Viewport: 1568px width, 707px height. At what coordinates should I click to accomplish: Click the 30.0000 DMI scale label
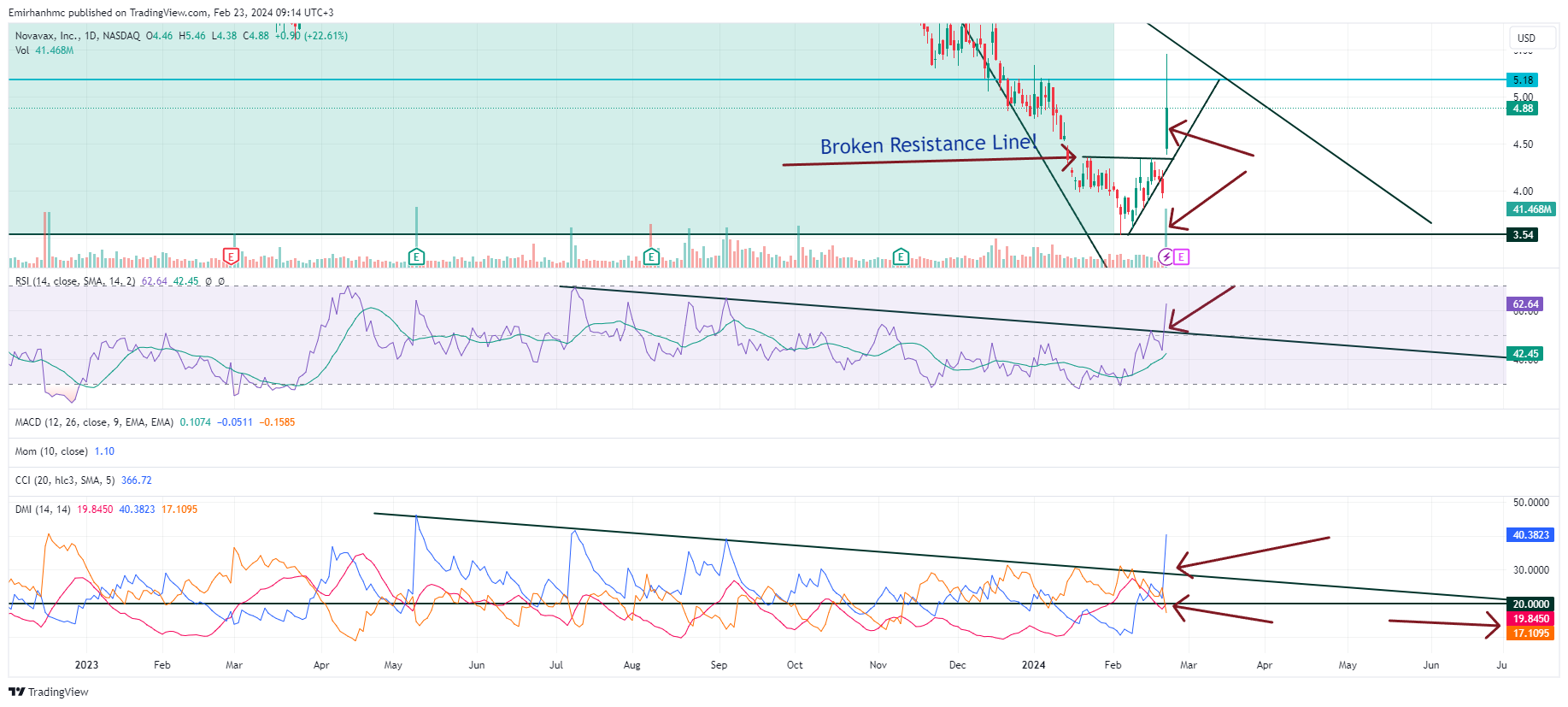coord(1530,569)
